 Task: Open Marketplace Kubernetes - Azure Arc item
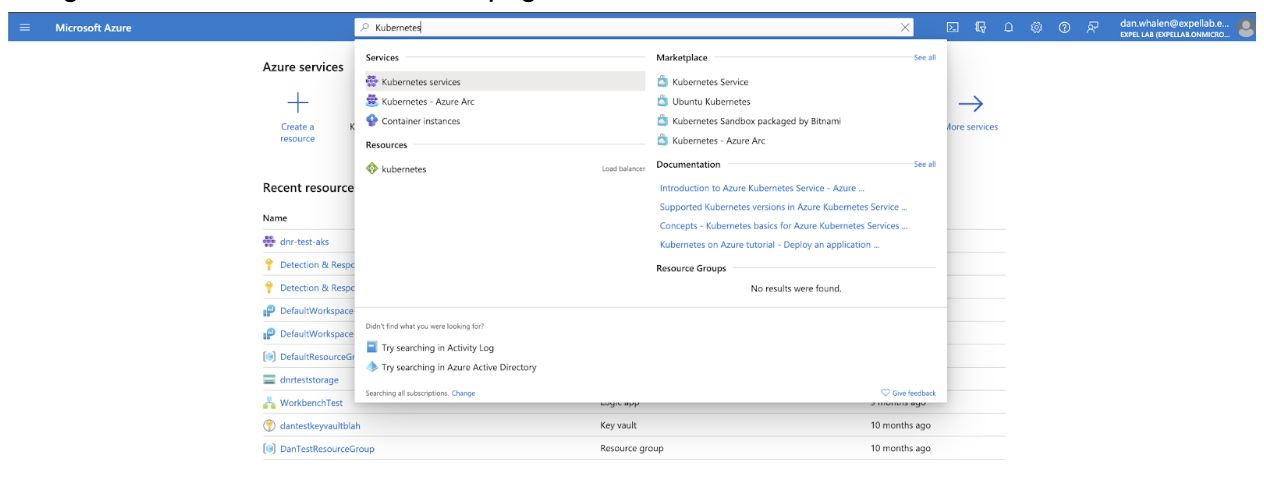coord(718,140)
